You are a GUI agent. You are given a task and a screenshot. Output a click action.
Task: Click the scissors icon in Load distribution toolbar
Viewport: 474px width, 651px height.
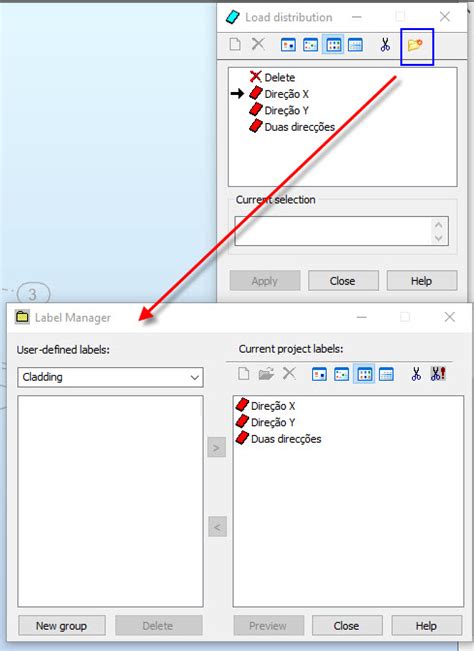pos(385,45)
